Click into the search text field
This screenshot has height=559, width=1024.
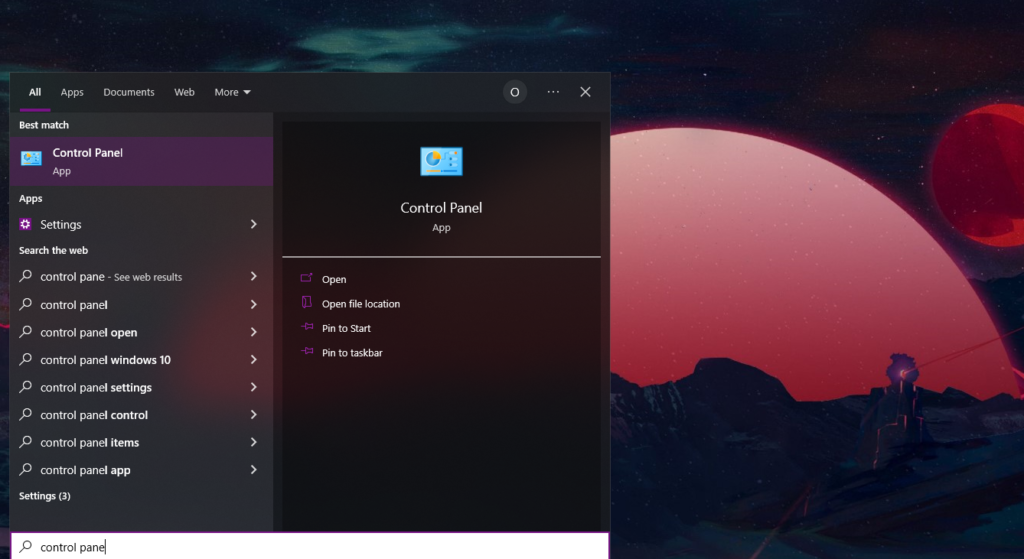click(x=310, y=547)
